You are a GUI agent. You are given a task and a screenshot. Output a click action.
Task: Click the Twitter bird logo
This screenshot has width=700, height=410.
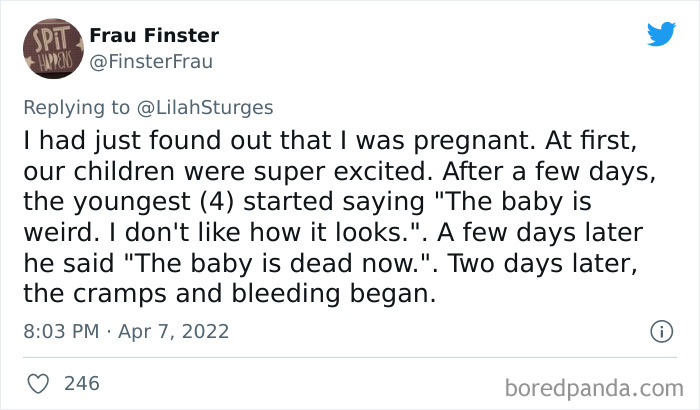[661, 34]
